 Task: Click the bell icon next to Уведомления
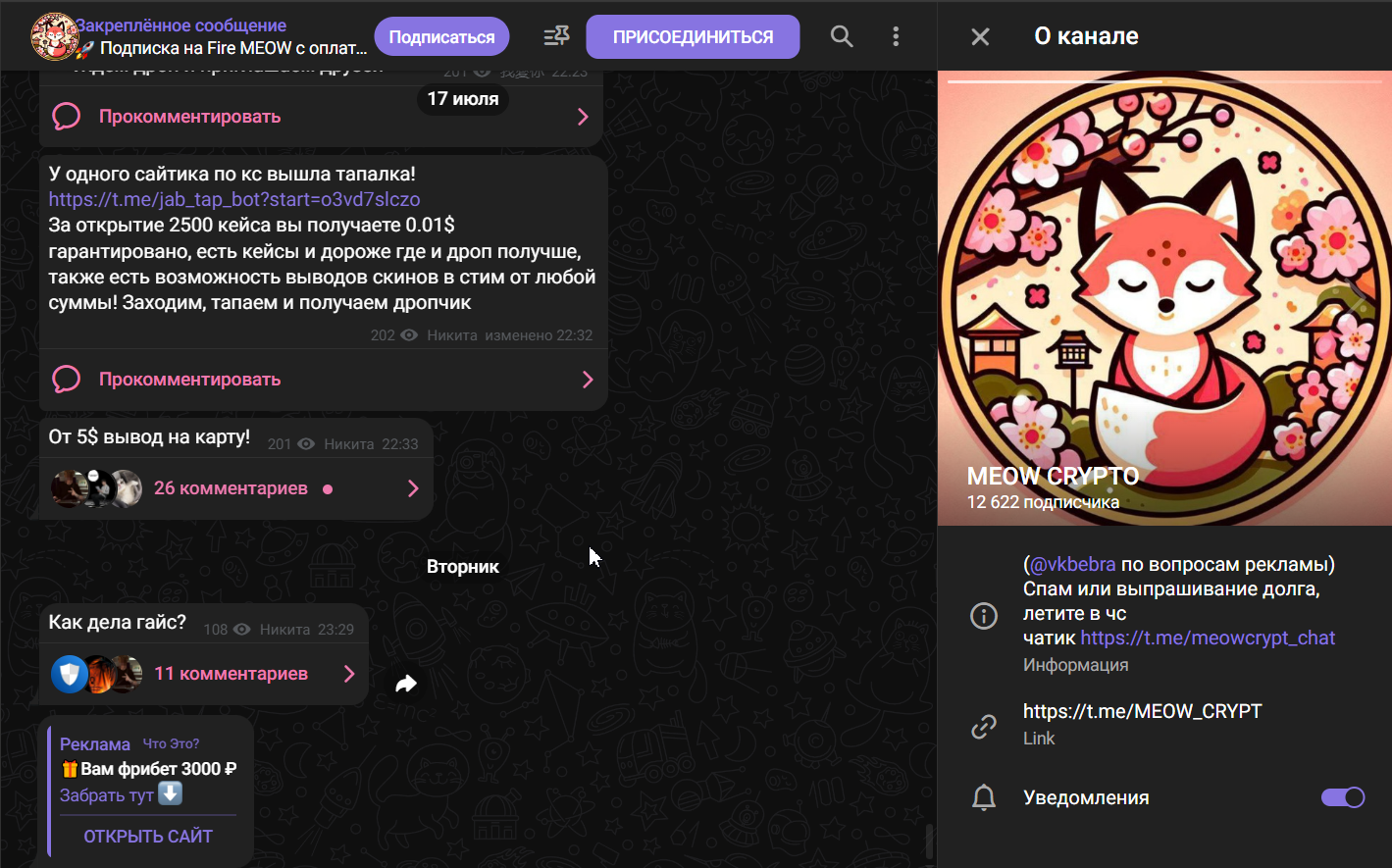984,797
